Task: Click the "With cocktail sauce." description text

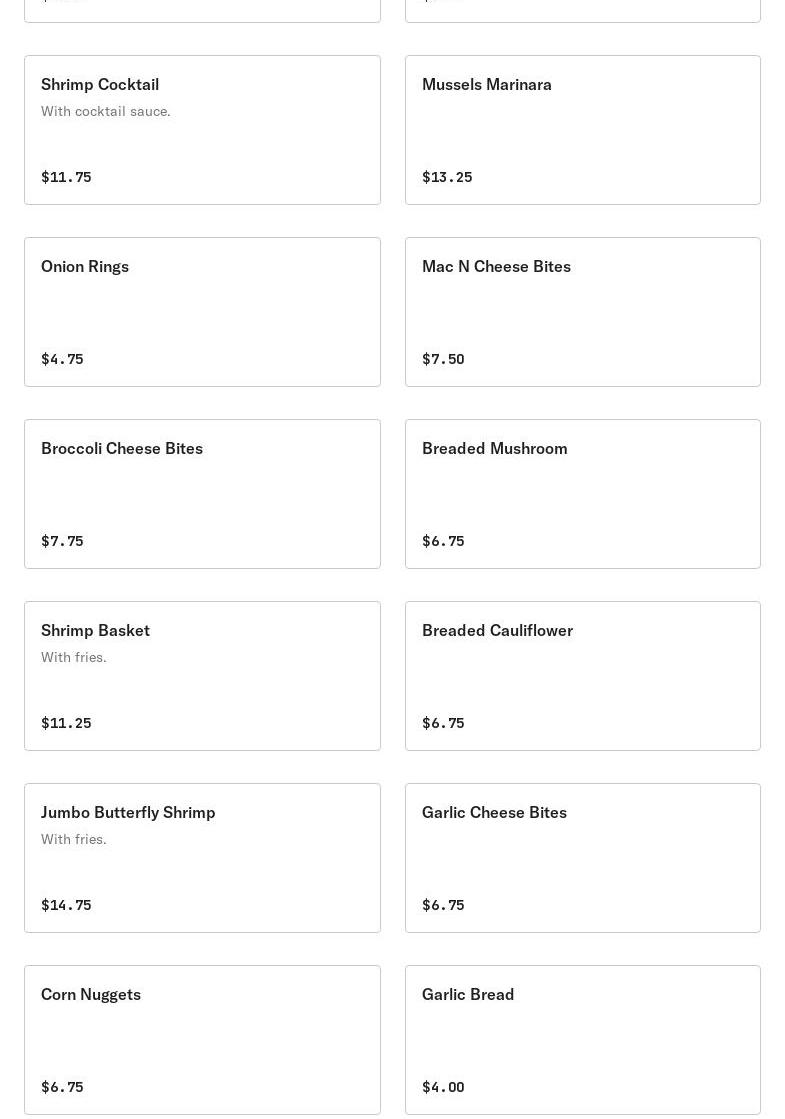Action: click(106, 111)
